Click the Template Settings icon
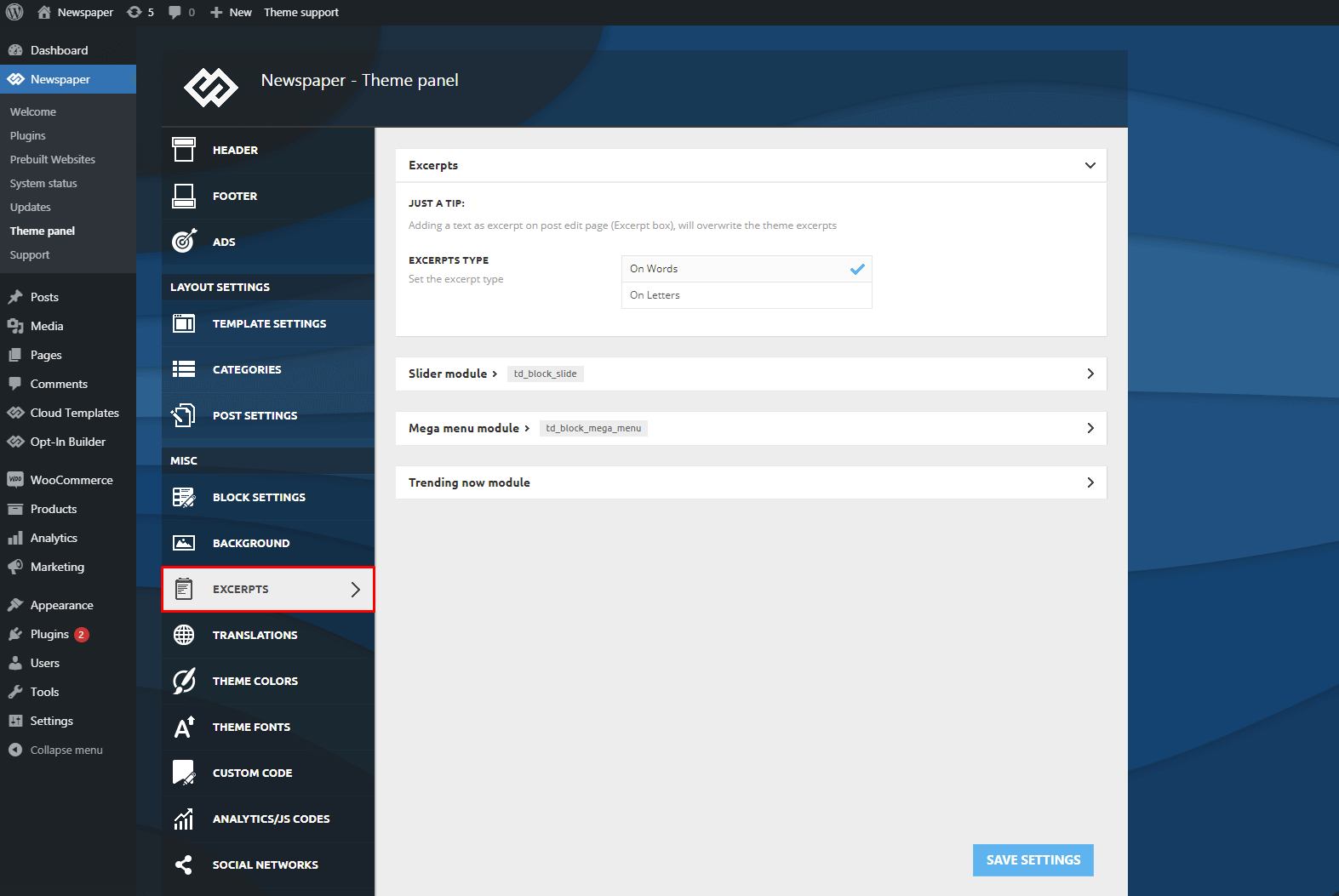Viewport: 1339px width, 896px height. [184, 323]
